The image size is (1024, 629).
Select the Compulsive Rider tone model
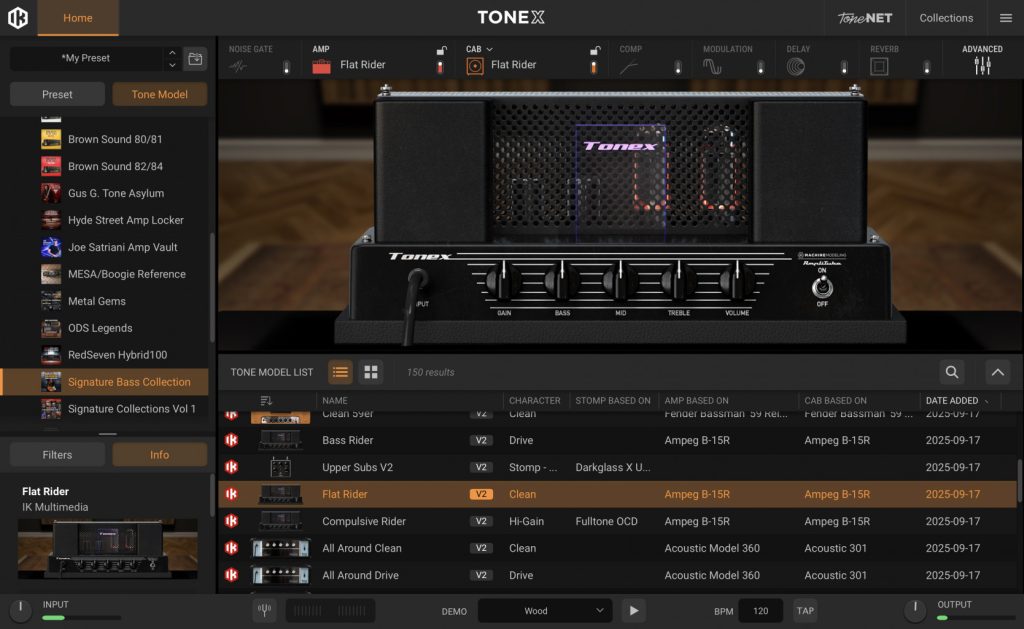point(617,521)
